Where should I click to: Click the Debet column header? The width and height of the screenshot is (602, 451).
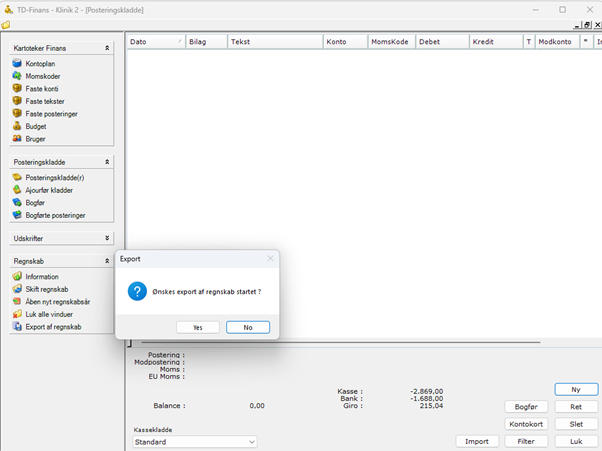click(x=442, y=42)
